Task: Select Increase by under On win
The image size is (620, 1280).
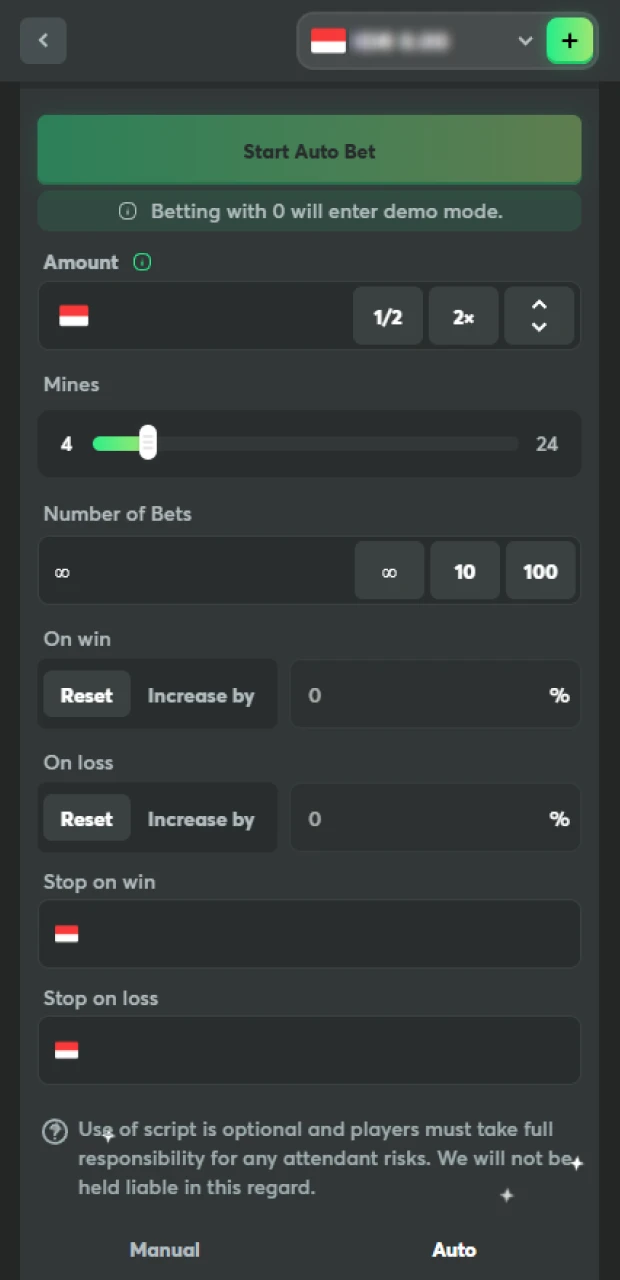Action: [x=201, y=695]
